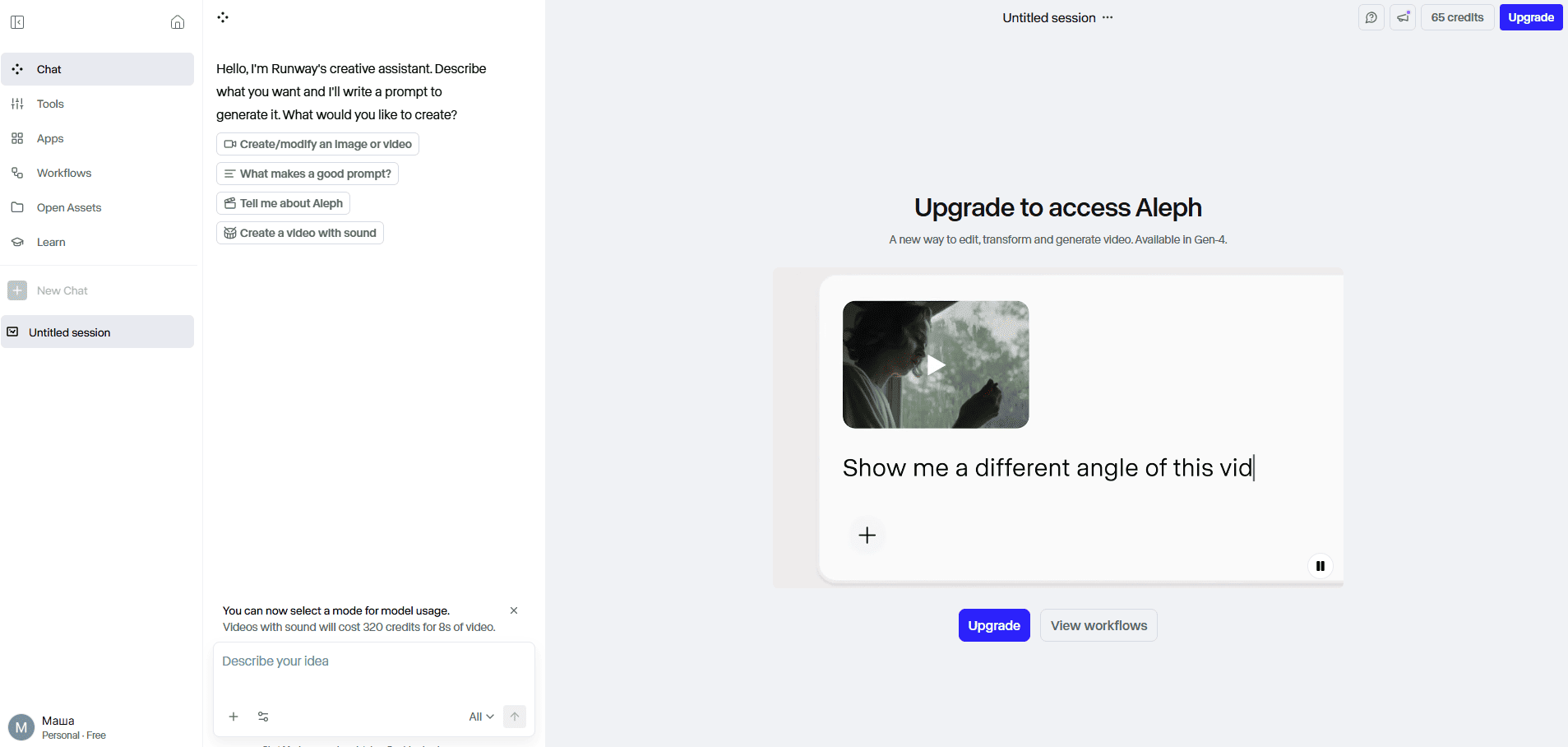Collapse the left sidebar panel icon
The image size is (1568, 747).
17,22
